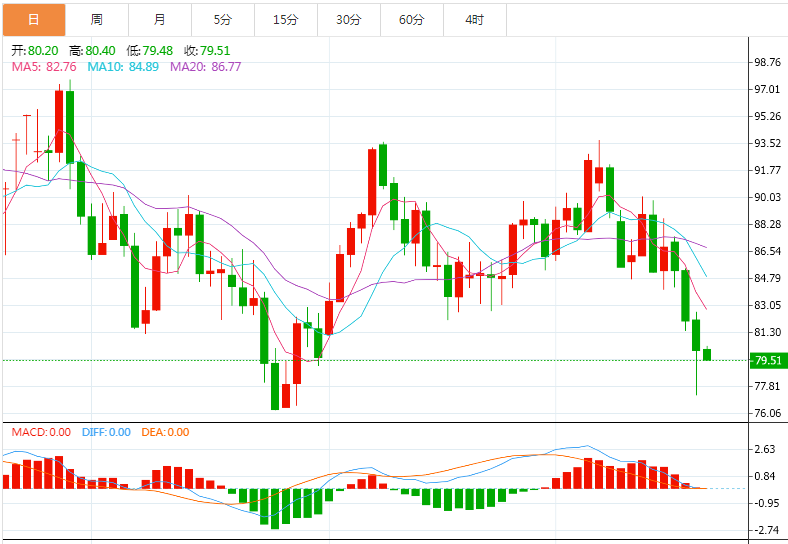Click the green 79.51 current price tag
The height and width of the screenshot is (544, 788).
[768, 360]
